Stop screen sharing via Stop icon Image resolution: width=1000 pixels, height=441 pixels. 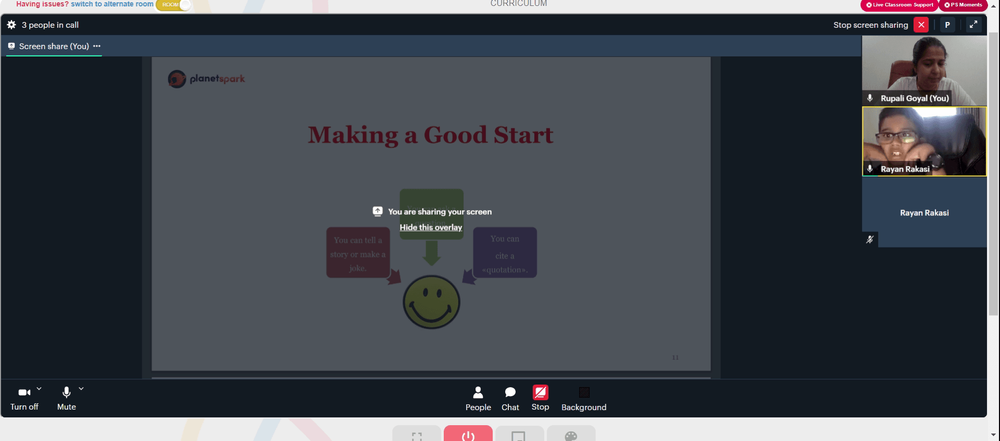pyautogui.click(x=540, y=399)
